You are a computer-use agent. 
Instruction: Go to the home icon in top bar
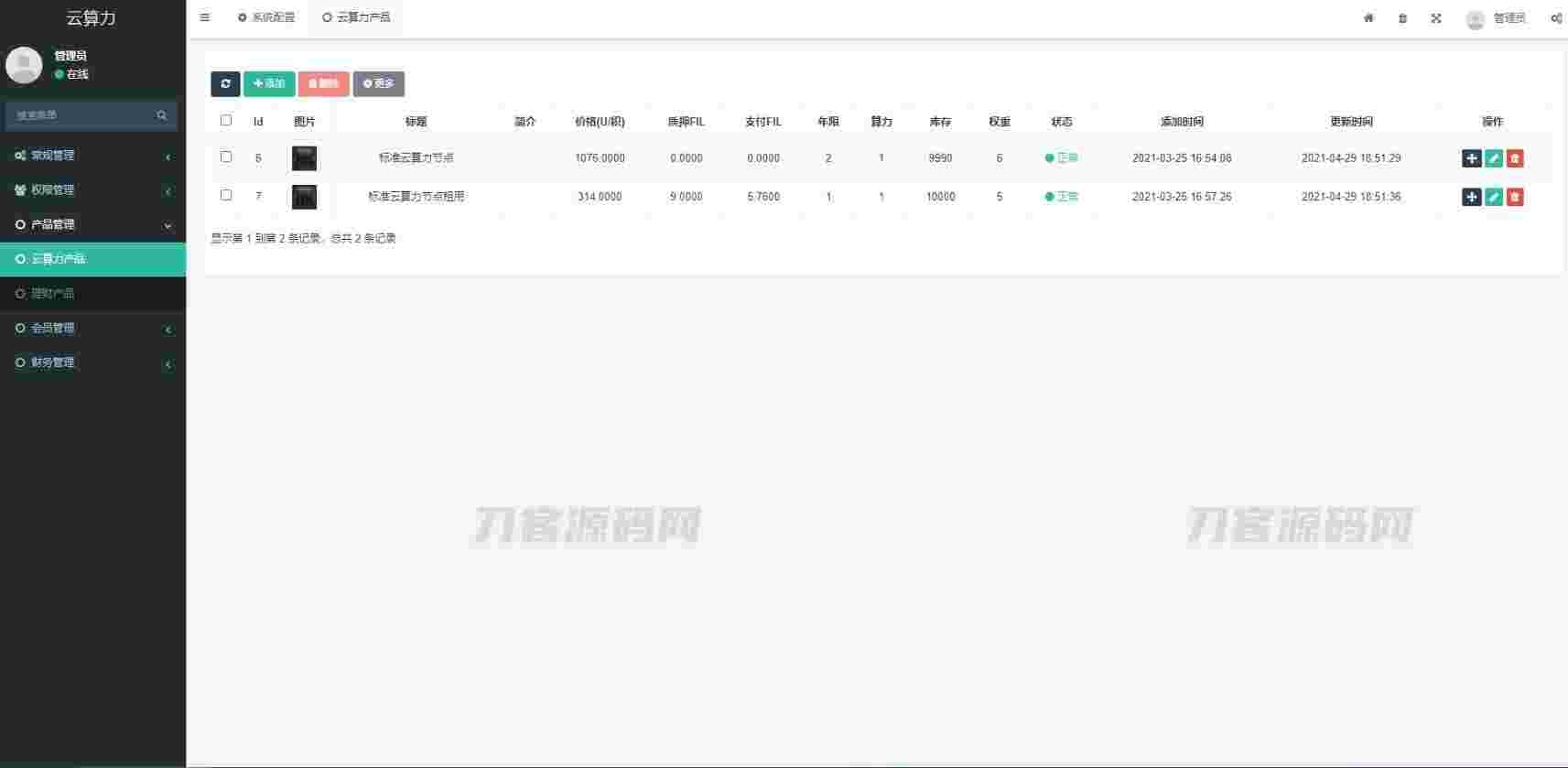coord(1368,18)
